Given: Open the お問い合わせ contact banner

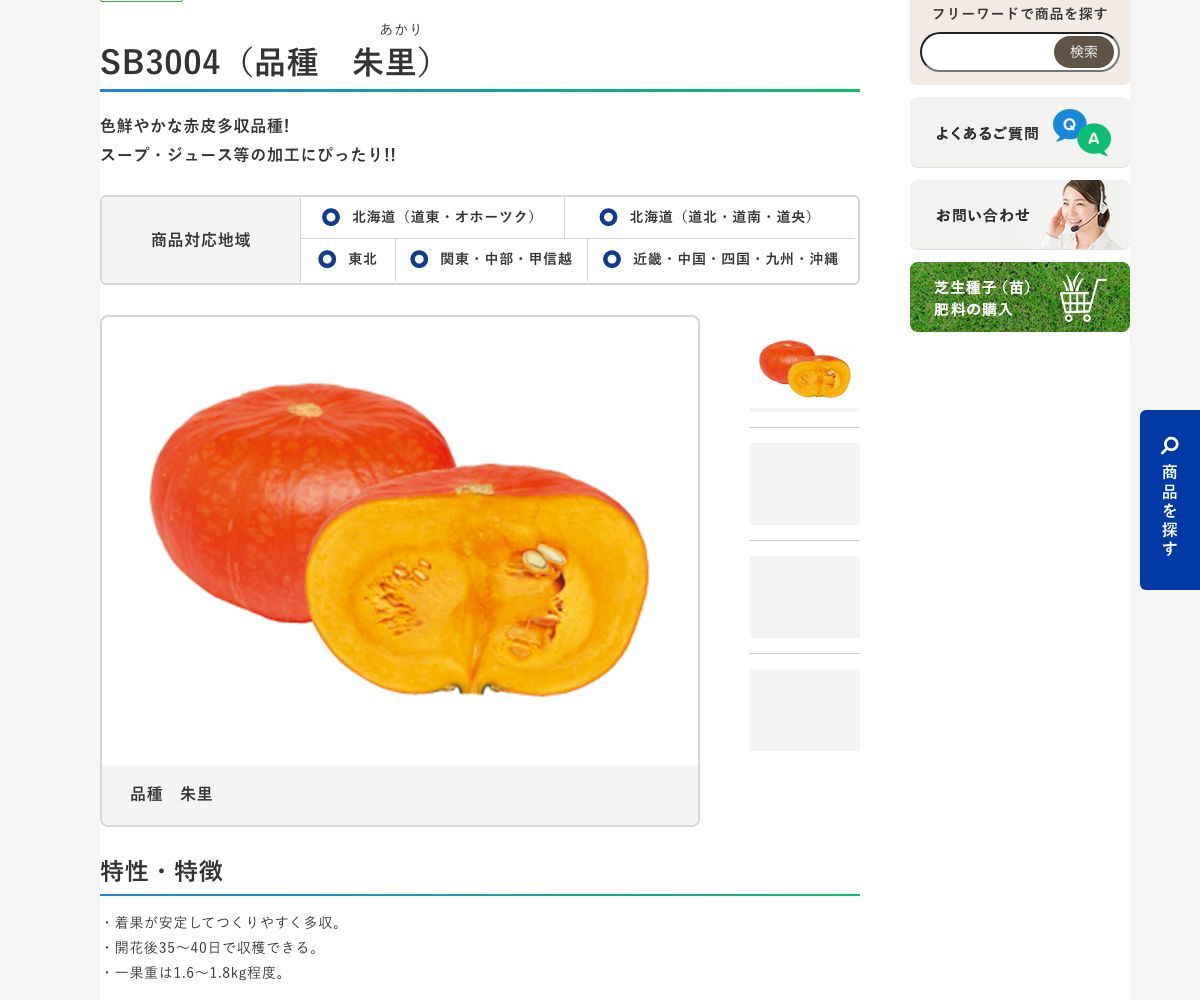Looking at the screenshot, I should pos(1020,215).
